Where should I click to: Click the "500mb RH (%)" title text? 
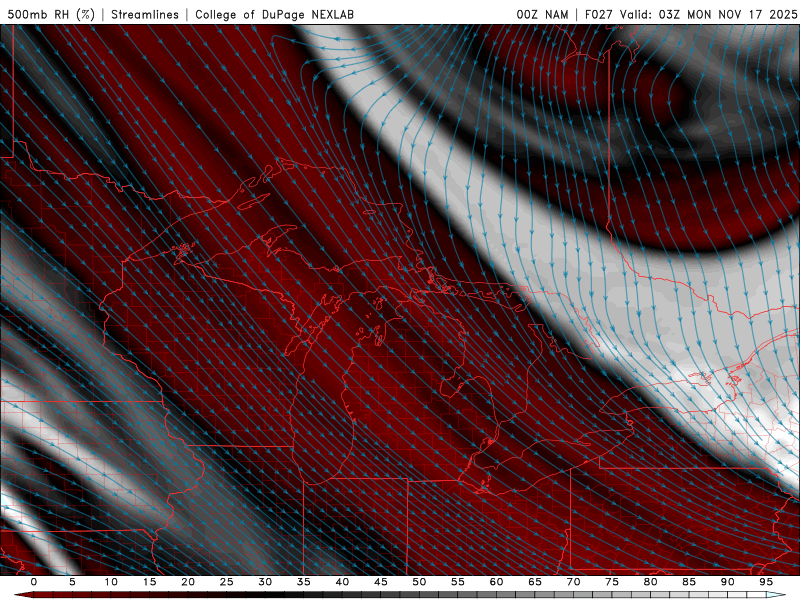click(x=51, y=14)
